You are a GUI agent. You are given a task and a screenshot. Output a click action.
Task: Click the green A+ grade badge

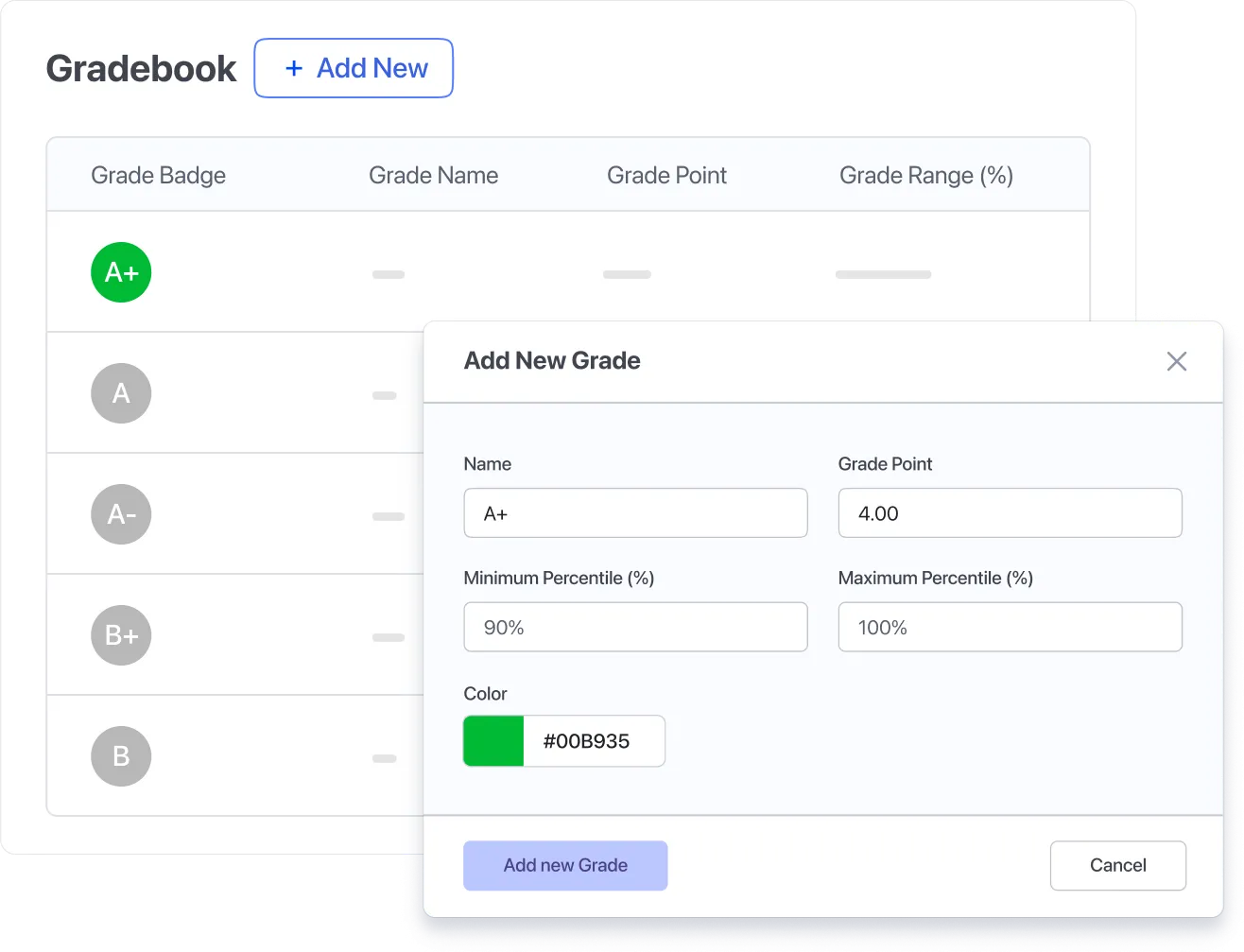121,272
